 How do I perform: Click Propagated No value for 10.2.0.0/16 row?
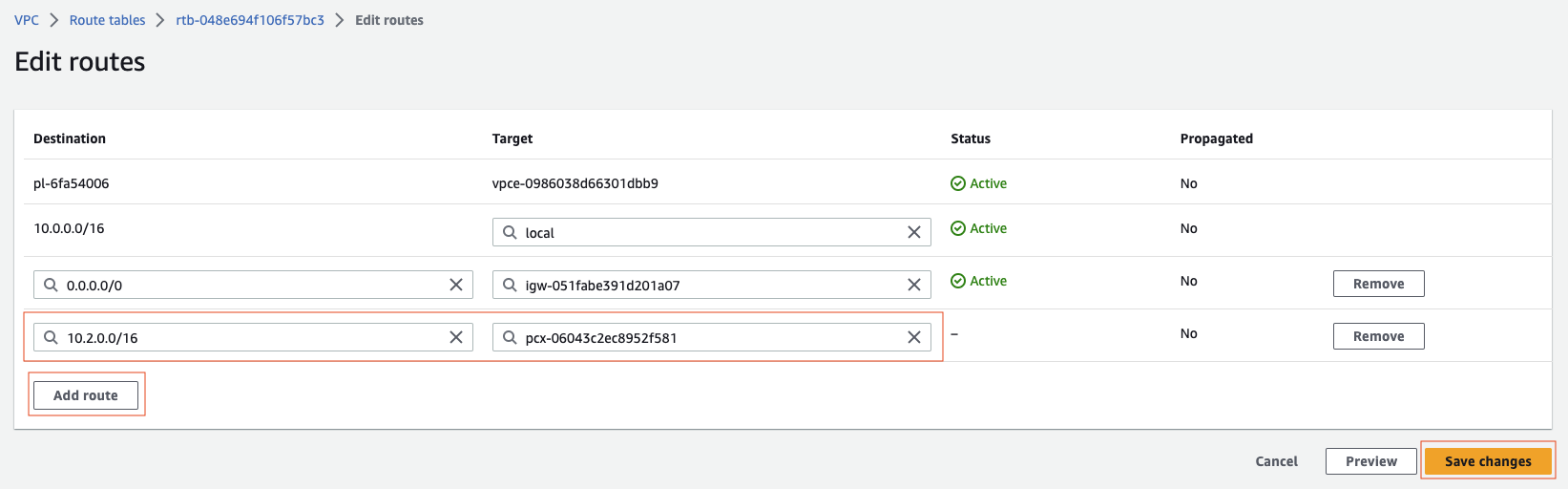(x=1188, y=333)
